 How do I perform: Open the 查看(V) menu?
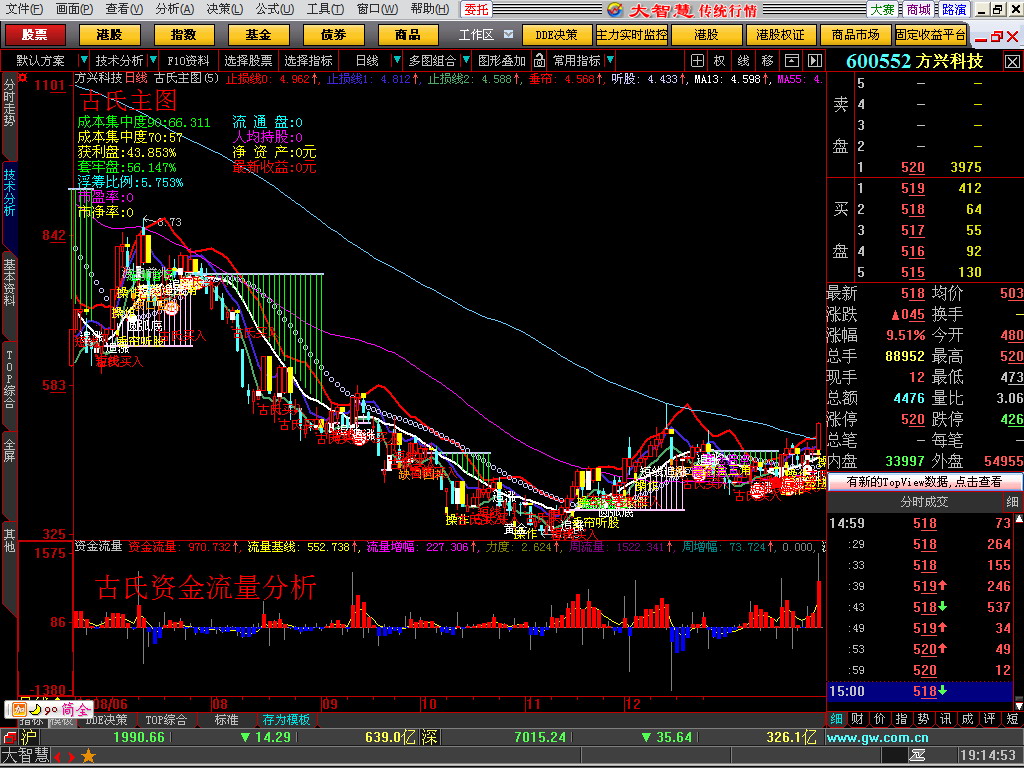124,9
